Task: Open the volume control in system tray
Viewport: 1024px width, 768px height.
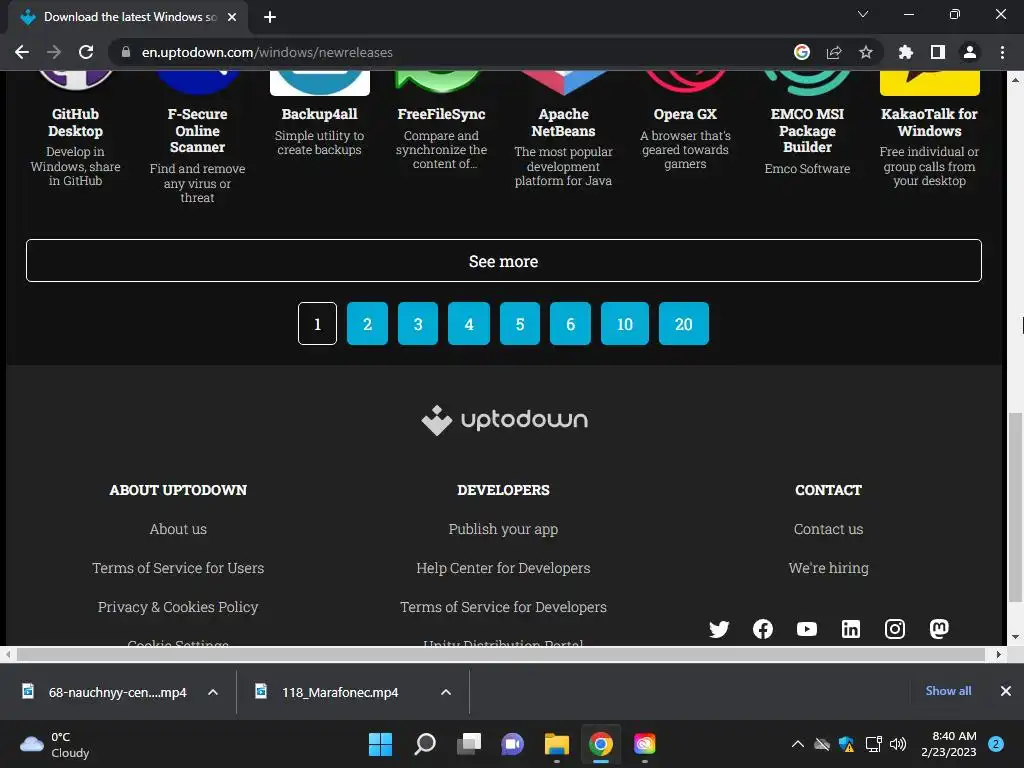Action: [898, 744]
